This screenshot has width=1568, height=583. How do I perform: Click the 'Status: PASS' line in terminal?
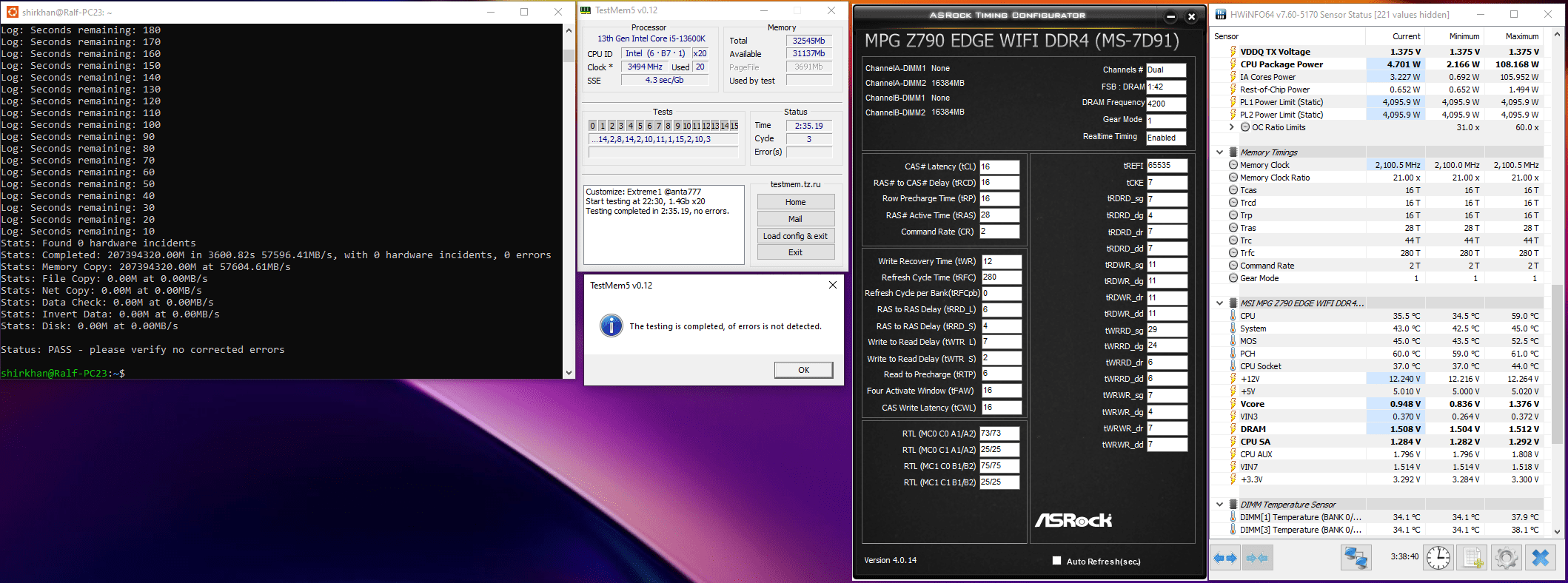[143, 350]
